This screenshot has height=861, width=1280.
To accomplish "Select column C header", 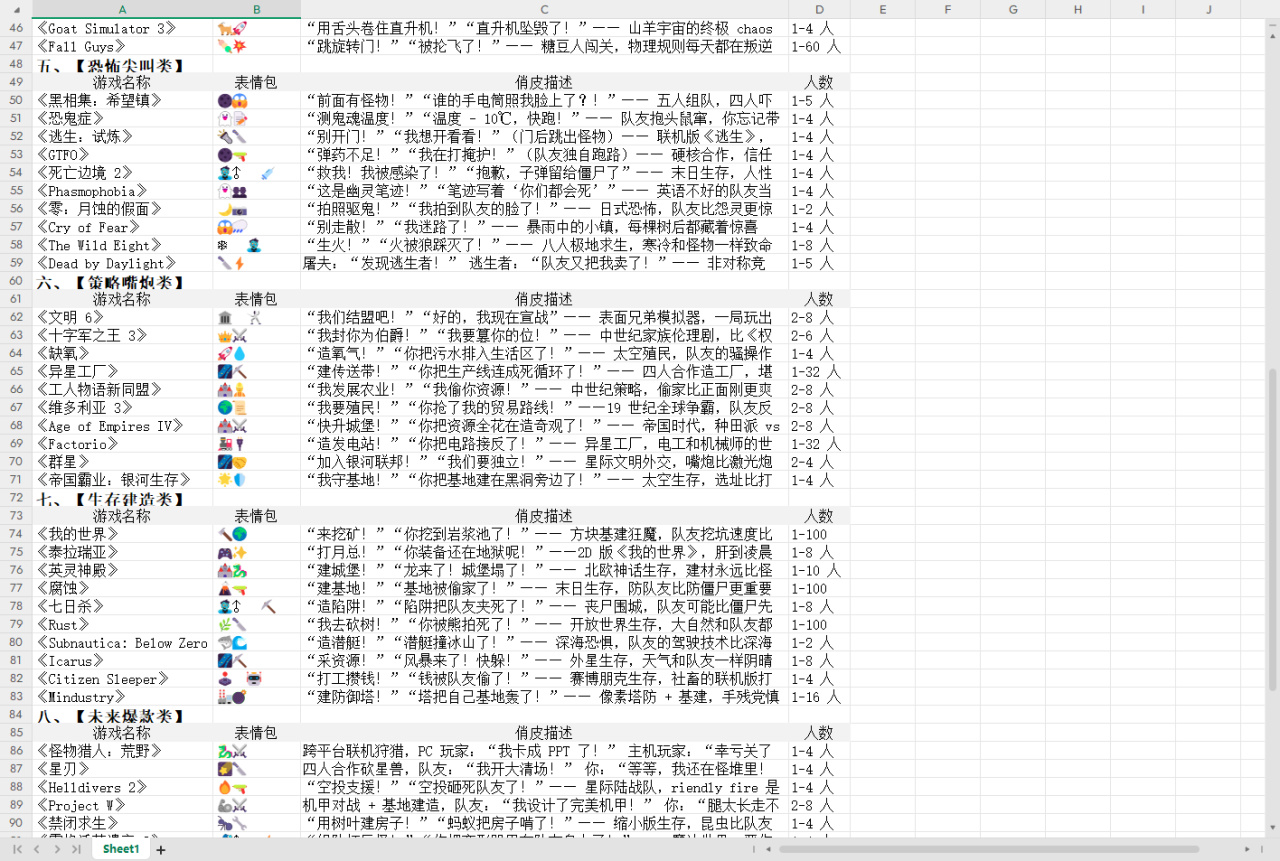I will (544, 9).
